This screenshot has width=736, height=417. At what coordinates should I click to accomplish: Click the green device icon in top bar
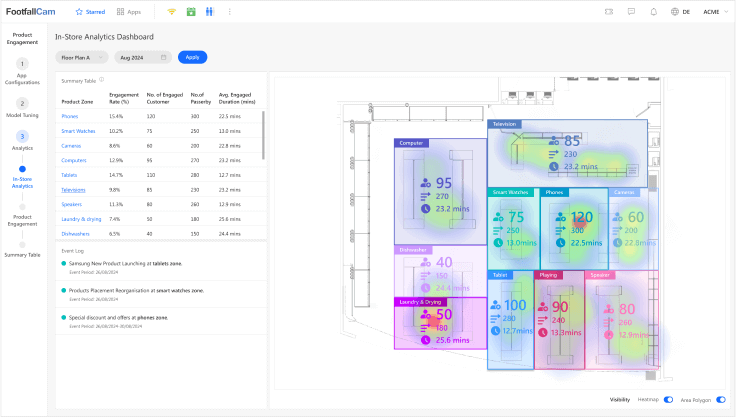point(190,12)
